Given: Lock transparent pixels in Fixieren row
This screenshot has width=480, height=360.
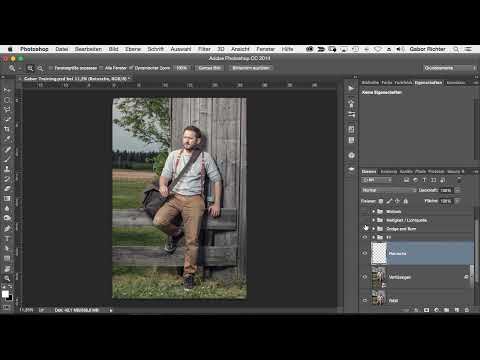Looking at the screenshot, I should [x=381, y=201].
